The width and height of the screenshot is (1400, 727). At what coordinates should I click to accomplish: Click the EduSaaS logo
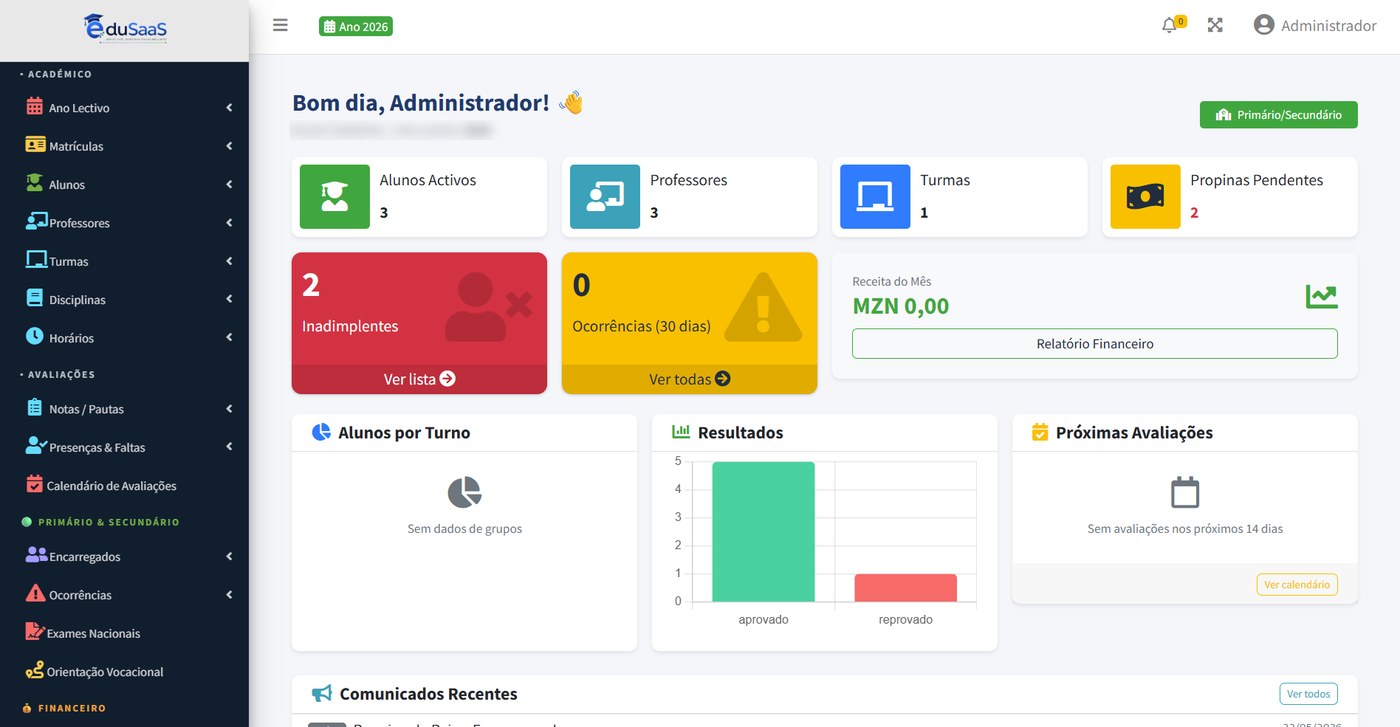(x=125, y=29)
